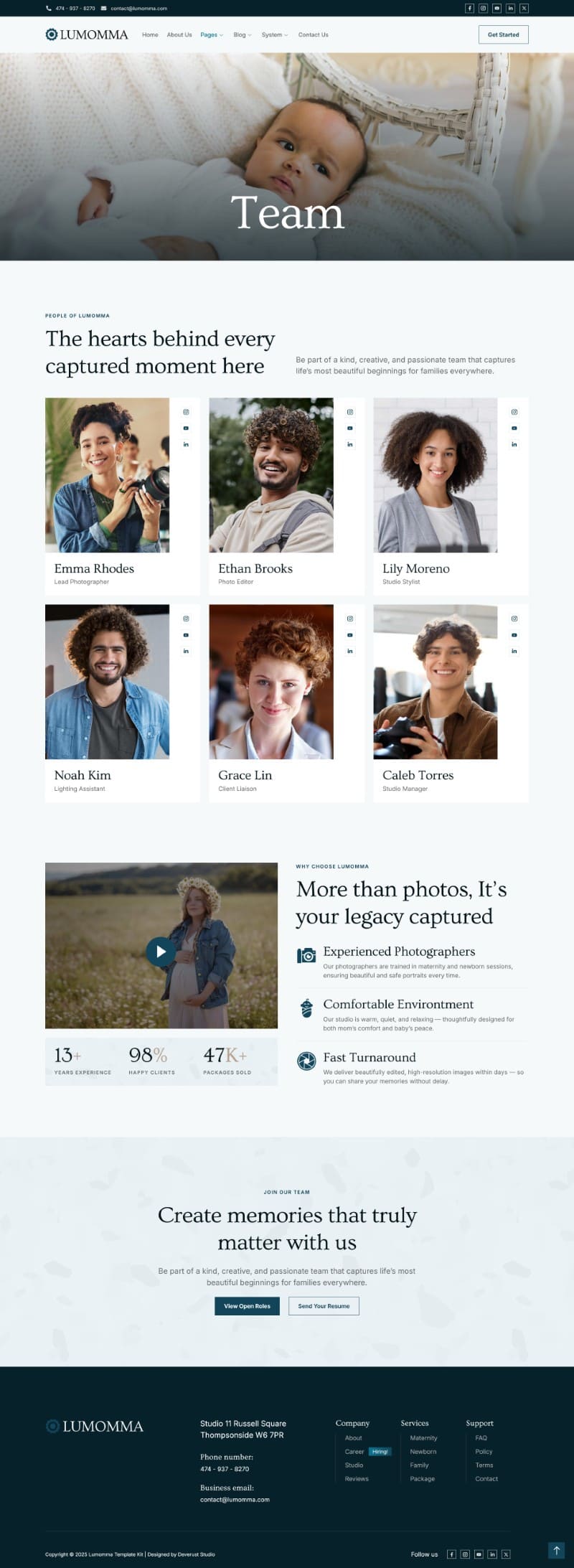574x1568 pixels.
Task: Open Ethan Brooks' LinkedIn icon
Action: [x=350, y=444]
